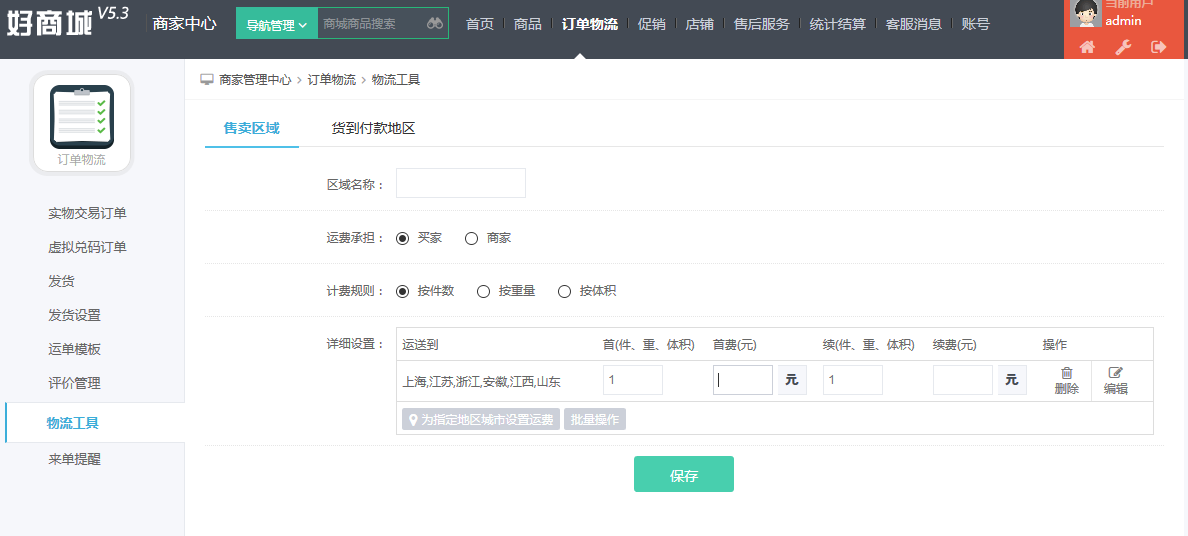Open the 客服消息 menu
1188x536 pixels.
pos(914,24)
